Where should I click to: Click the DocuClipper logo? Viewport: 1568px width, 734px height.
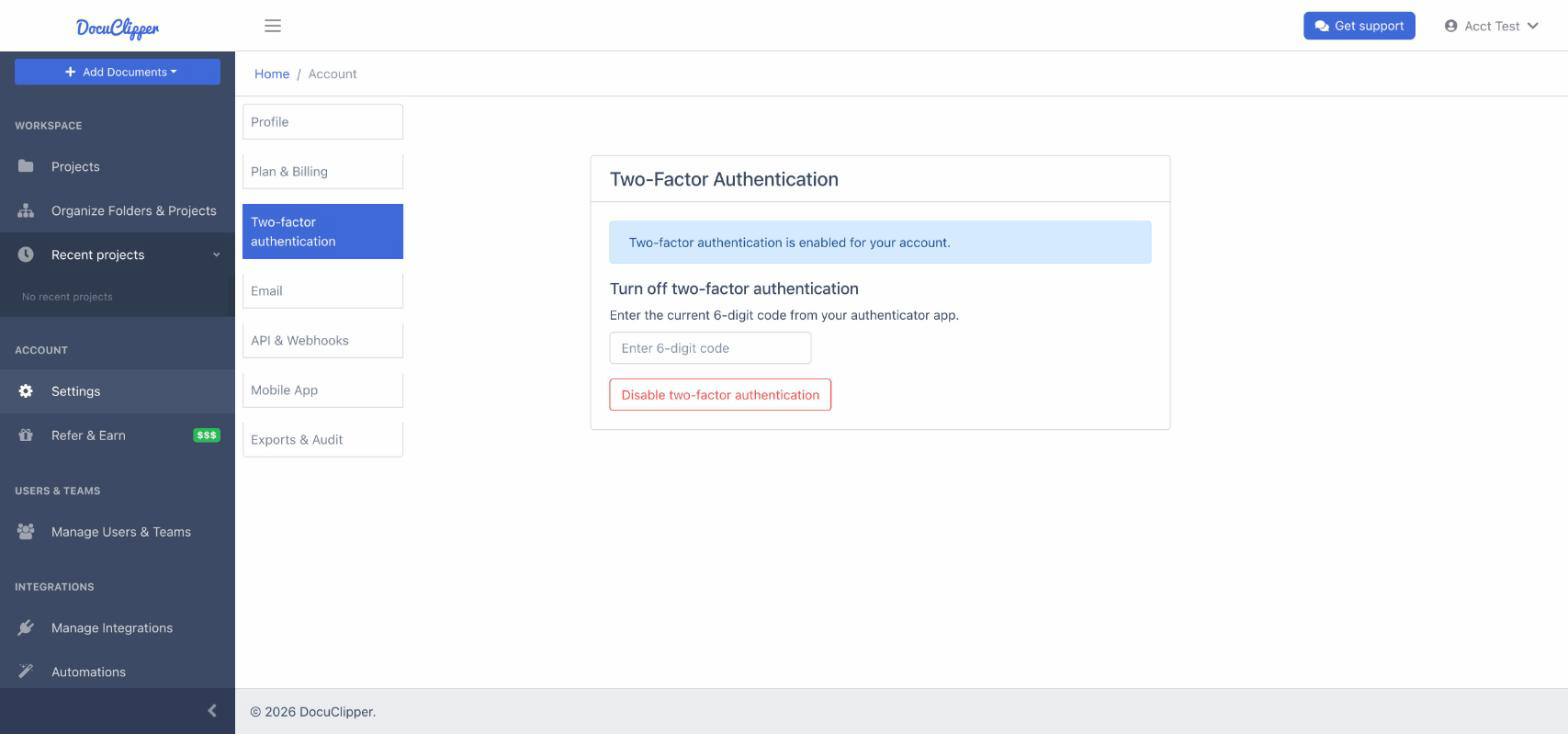click(117, 27)
